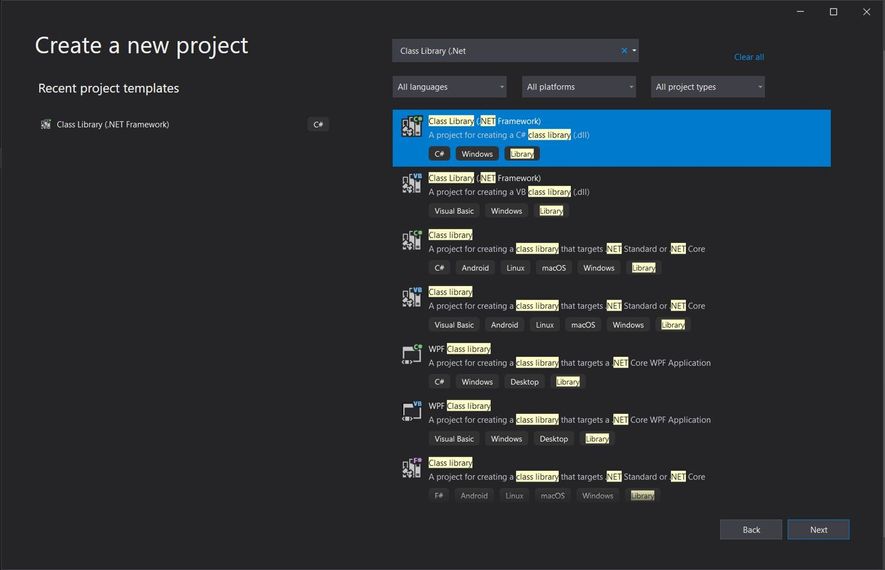The image size is (885, 570).
Task: Click C# WPF Class library icon
Action: tap(411, 354)
